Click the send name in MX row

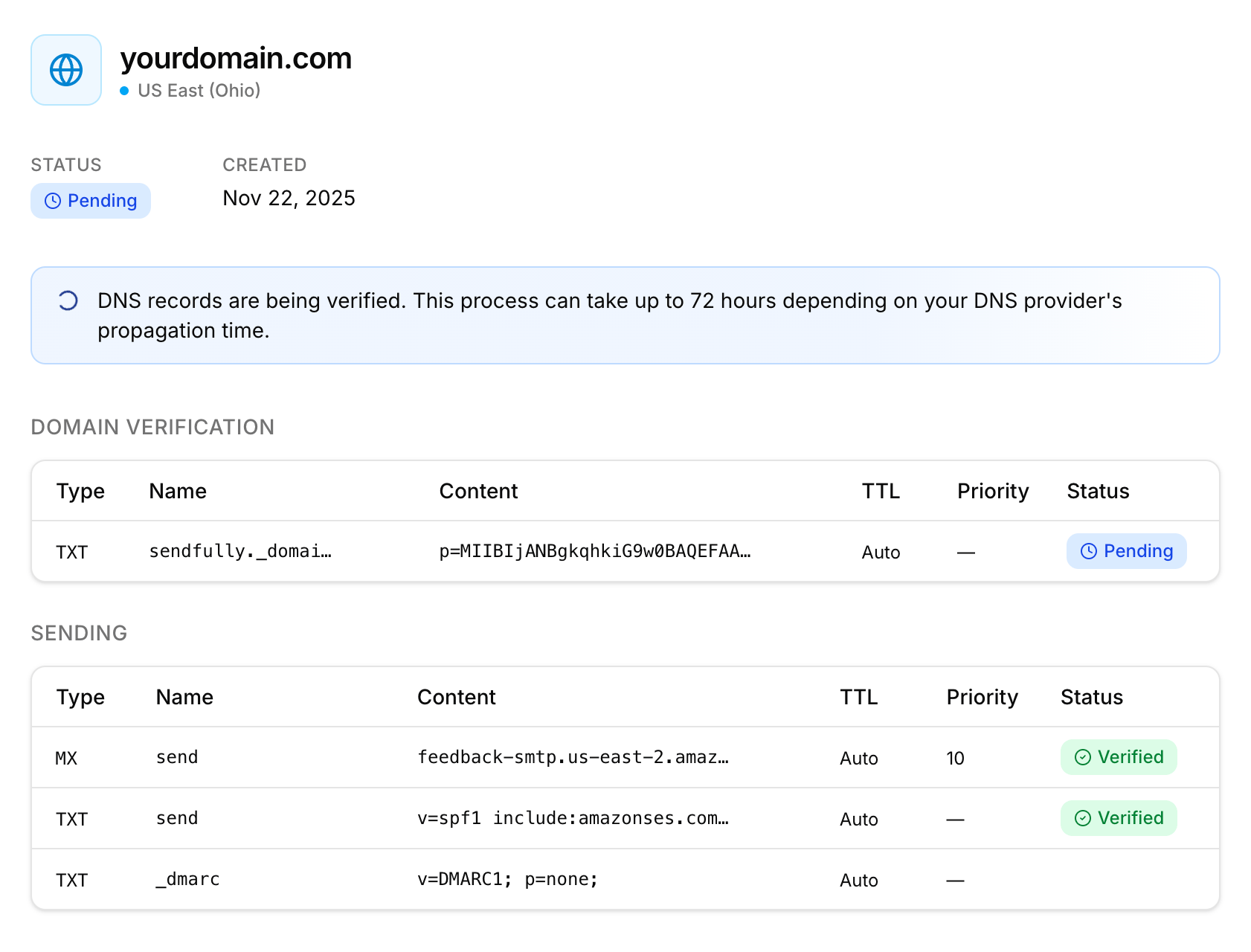click(177, 757)
